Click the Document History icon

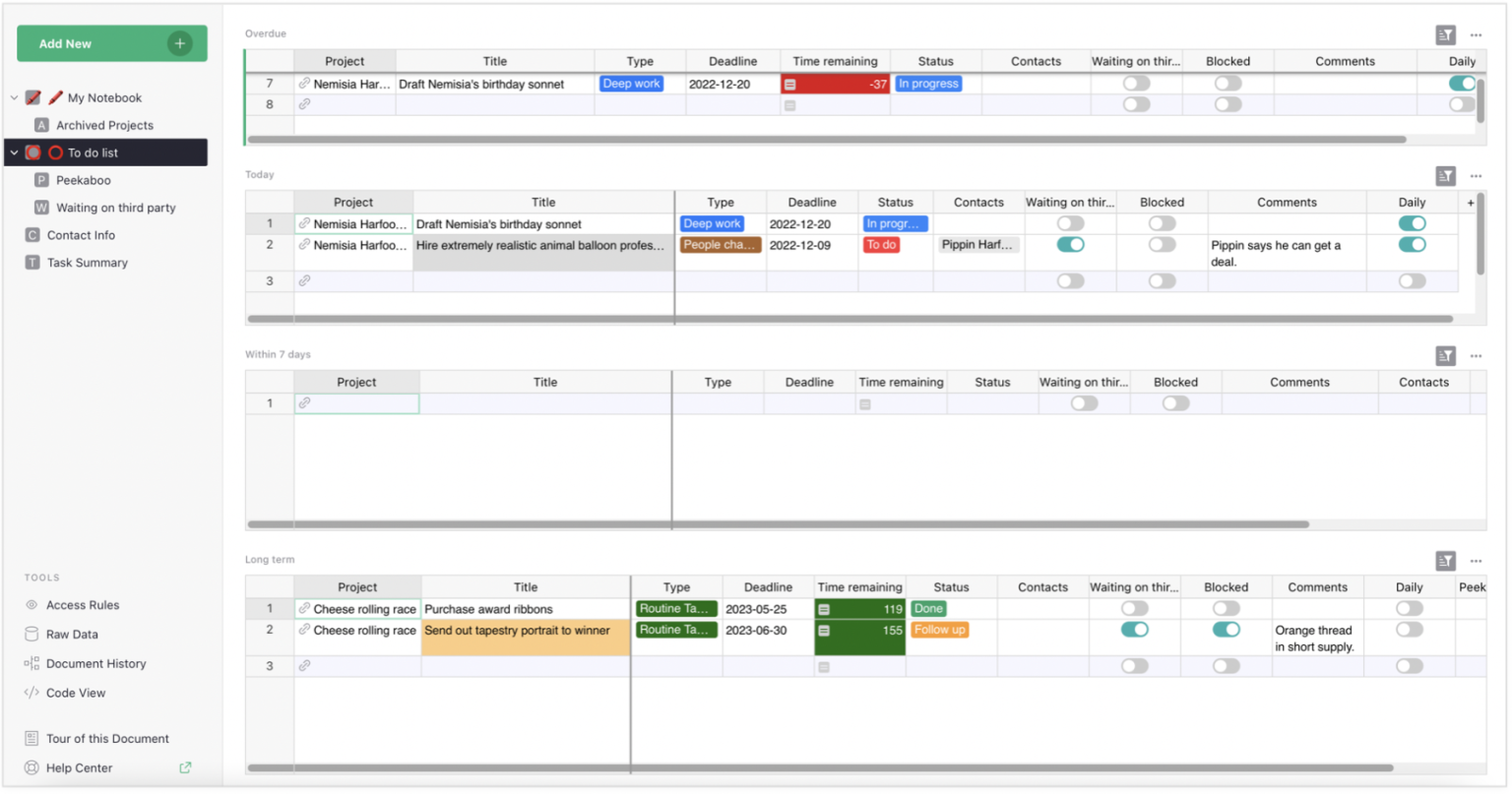coord(33,663)
